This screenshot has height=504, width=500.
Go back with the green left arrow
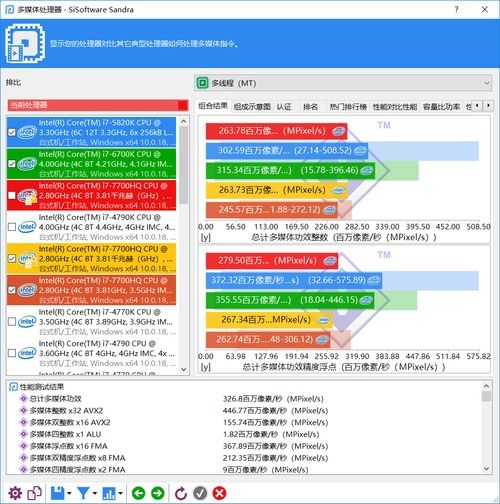pyautogui.click(x=138, y=493)
